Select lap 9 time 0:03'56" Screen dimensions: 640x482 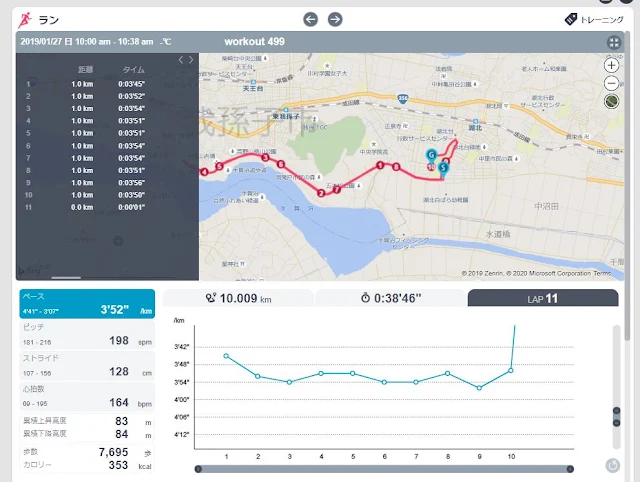(x=131, y=183)
